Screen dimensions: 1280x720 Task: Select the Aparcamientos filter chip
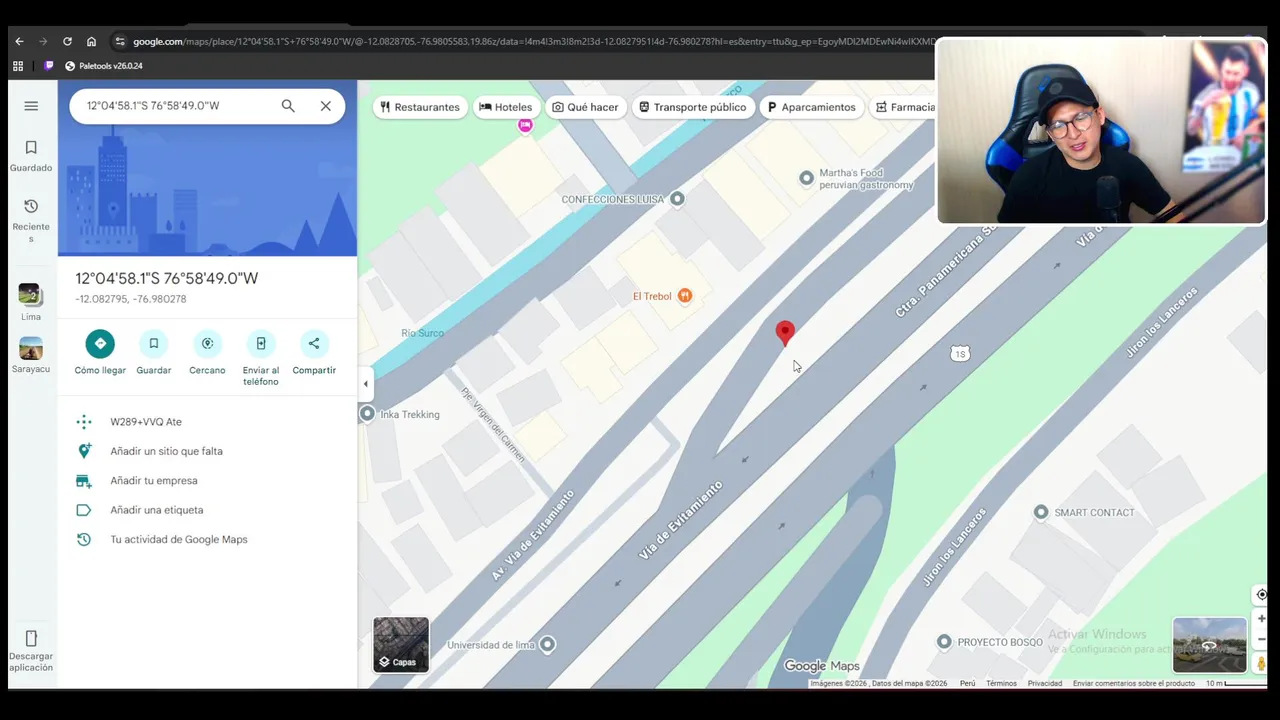tap(811, 107)
